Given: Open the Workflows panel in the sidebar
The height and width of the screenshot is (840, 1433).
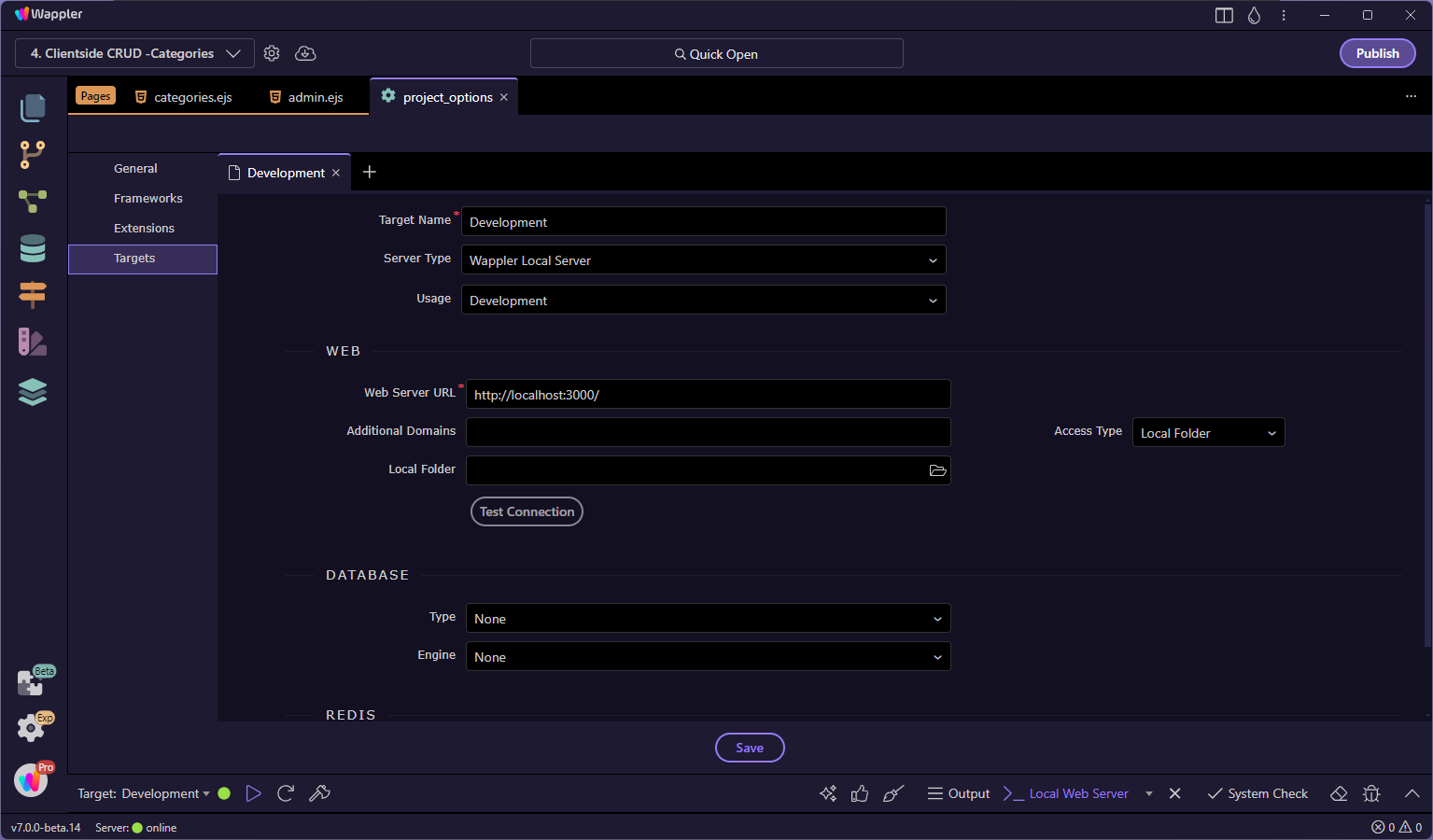Looking at the screenshot, I should [33, 201].
